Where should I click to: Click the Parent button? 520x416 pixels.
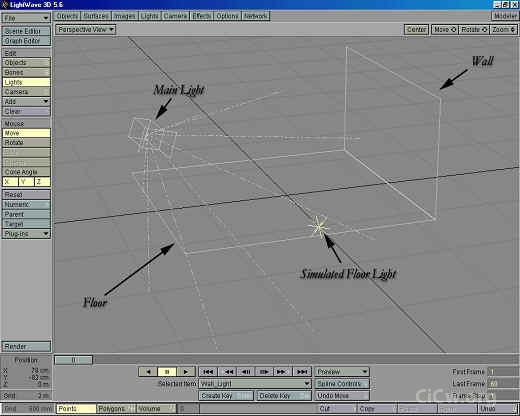[x=26, y=214]
